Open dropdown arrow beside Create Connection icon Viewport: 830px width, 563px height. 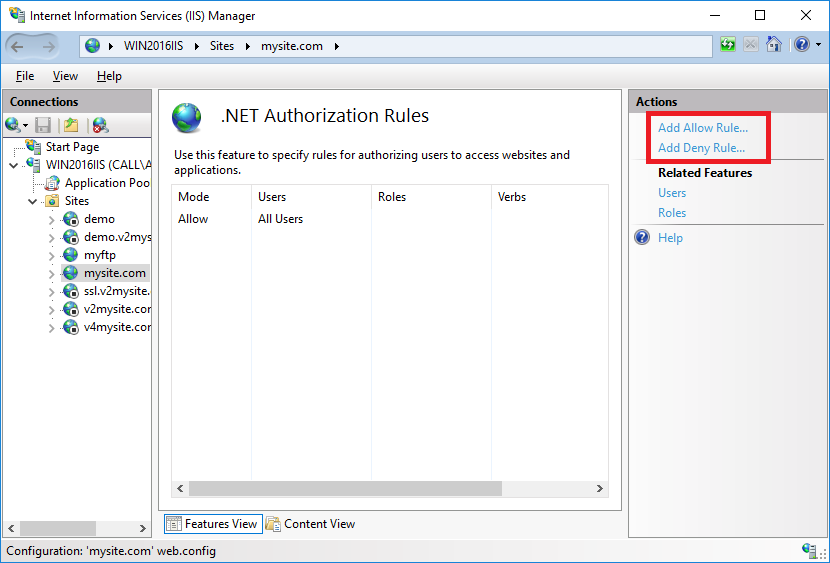click(25, 126)
